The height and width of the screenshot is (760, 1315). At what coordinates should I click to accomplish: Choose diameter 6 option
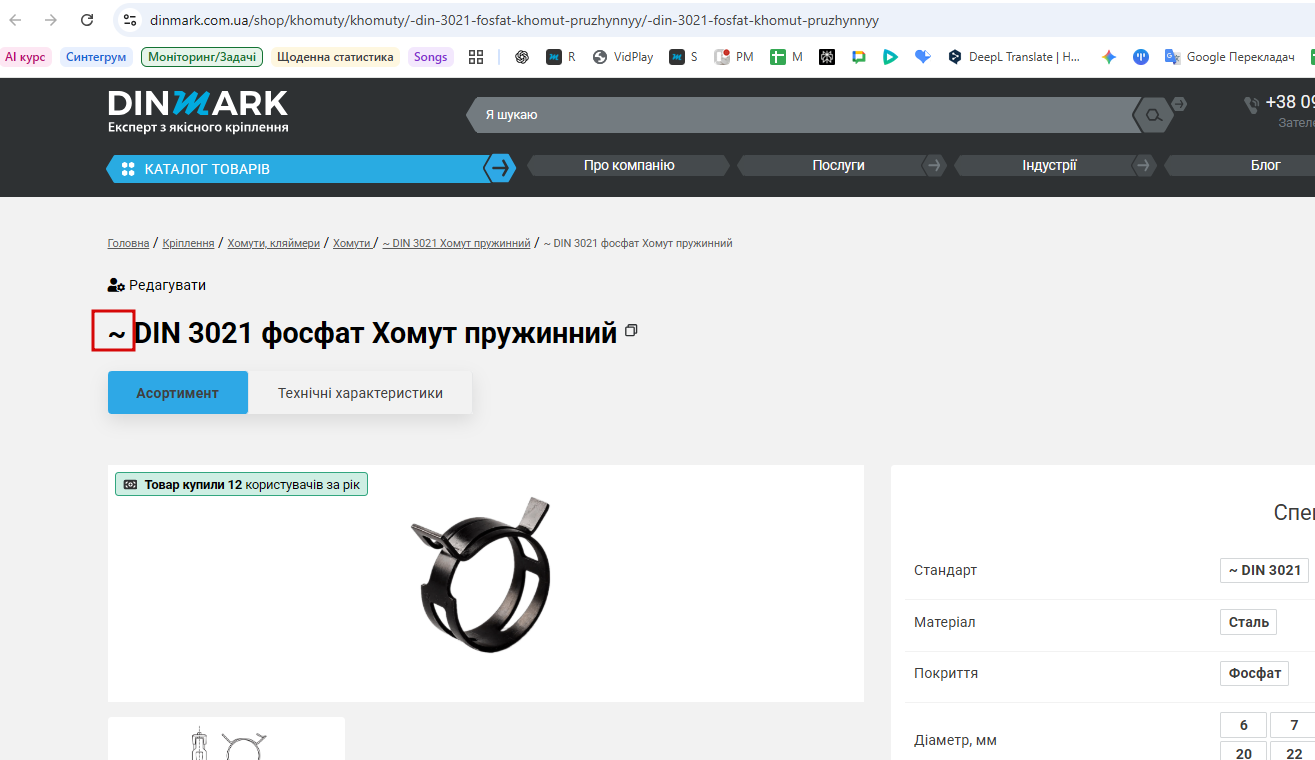1243,725
